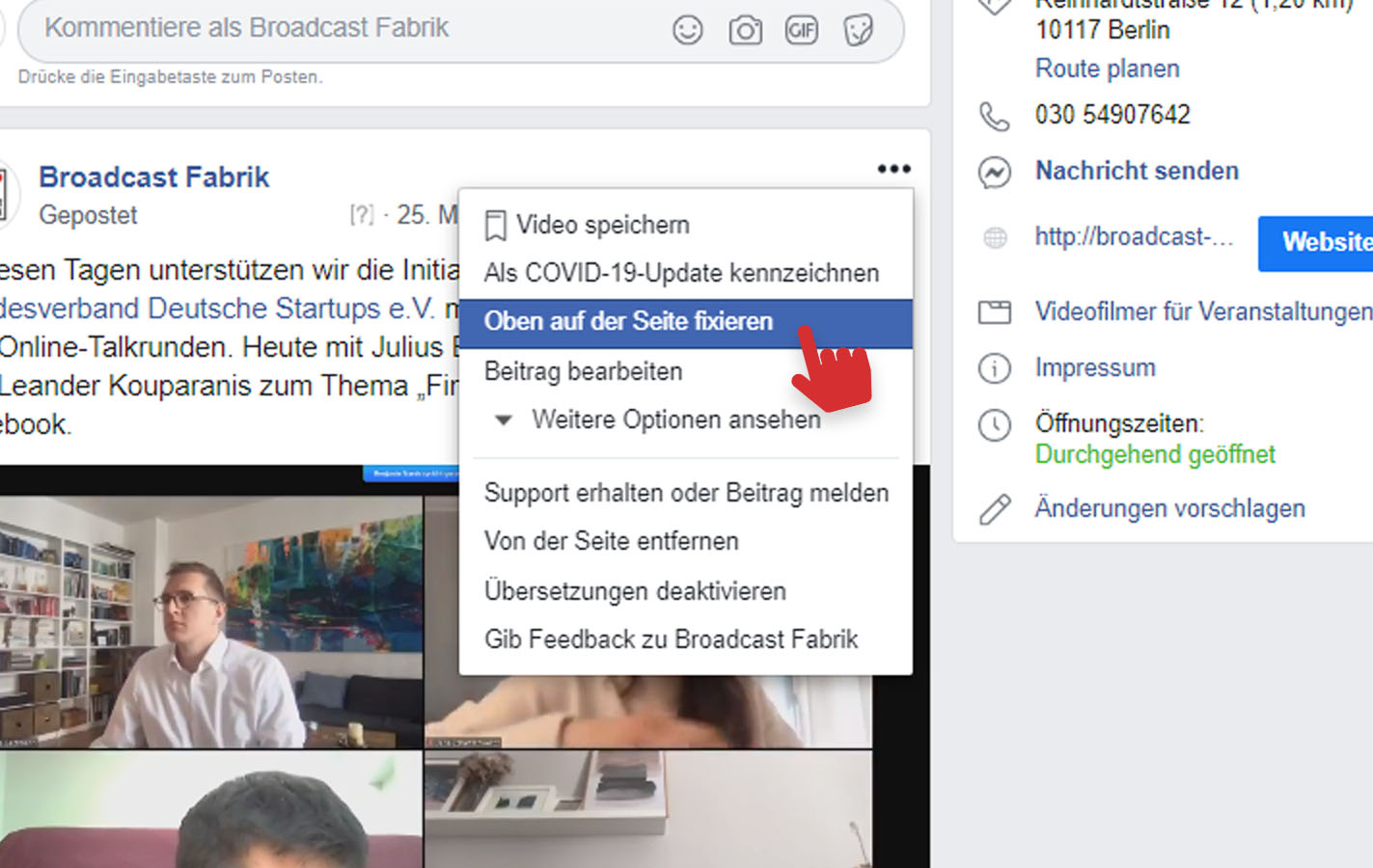
Task: Select Support erhalten oder Beitrag melden
Action: (685, 493)
